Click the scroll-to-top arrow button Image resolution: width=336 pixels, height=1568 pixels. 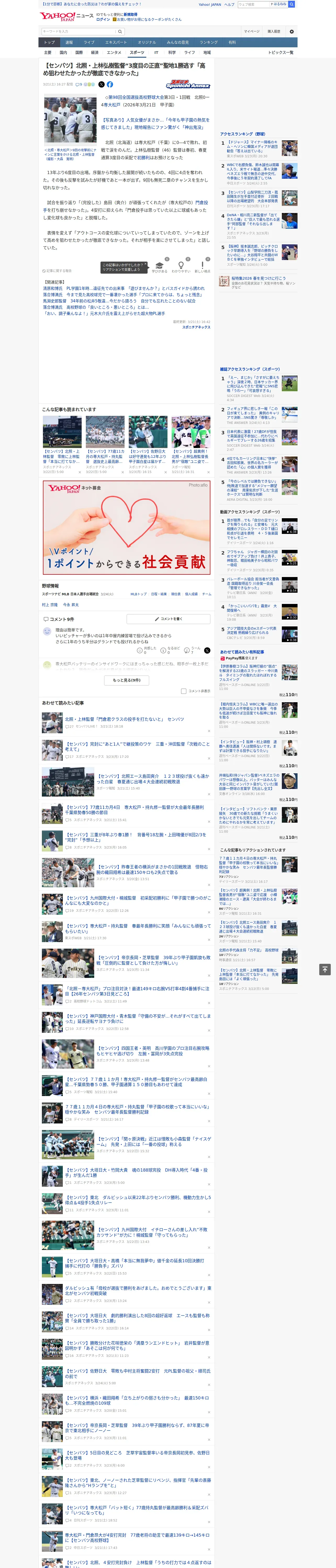pyautogui.click(x=325, y=970)
